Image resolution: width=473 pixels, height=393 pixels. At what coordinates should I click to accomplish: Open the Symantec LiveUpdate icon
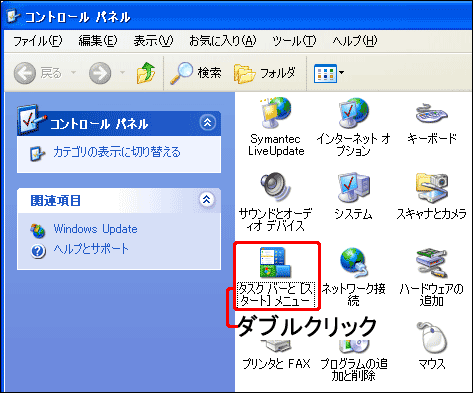[x=276, y=113]
